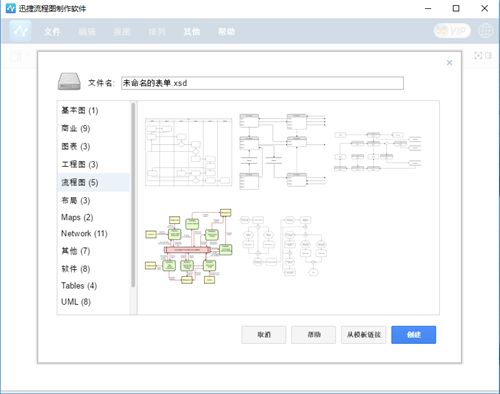Open the 排列 menu
The width and height of the screenshot is (500, 394).
point(157,32)
